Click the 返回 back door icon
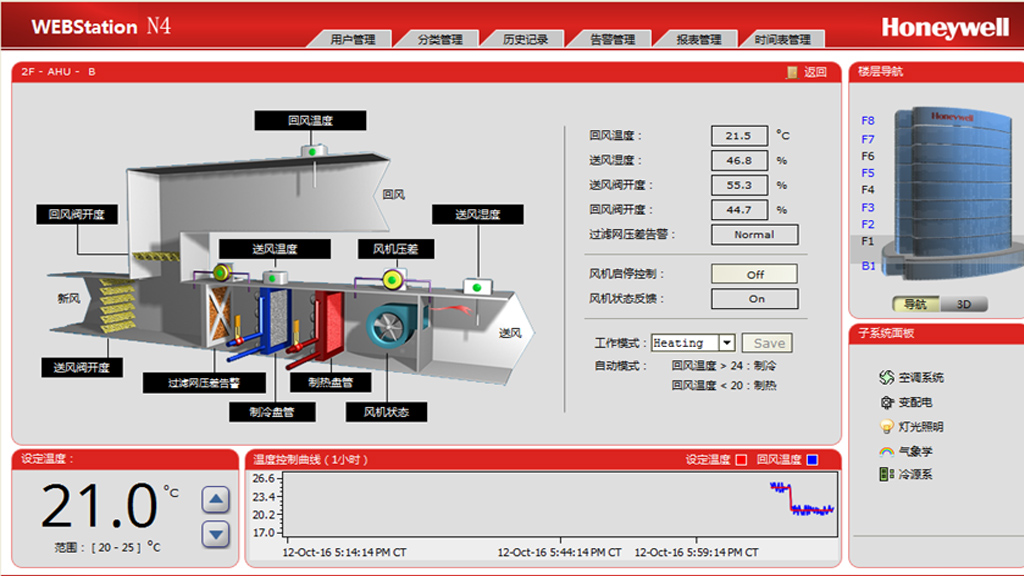This screenshot has height=576, width=1024. (x=792, y=72)
